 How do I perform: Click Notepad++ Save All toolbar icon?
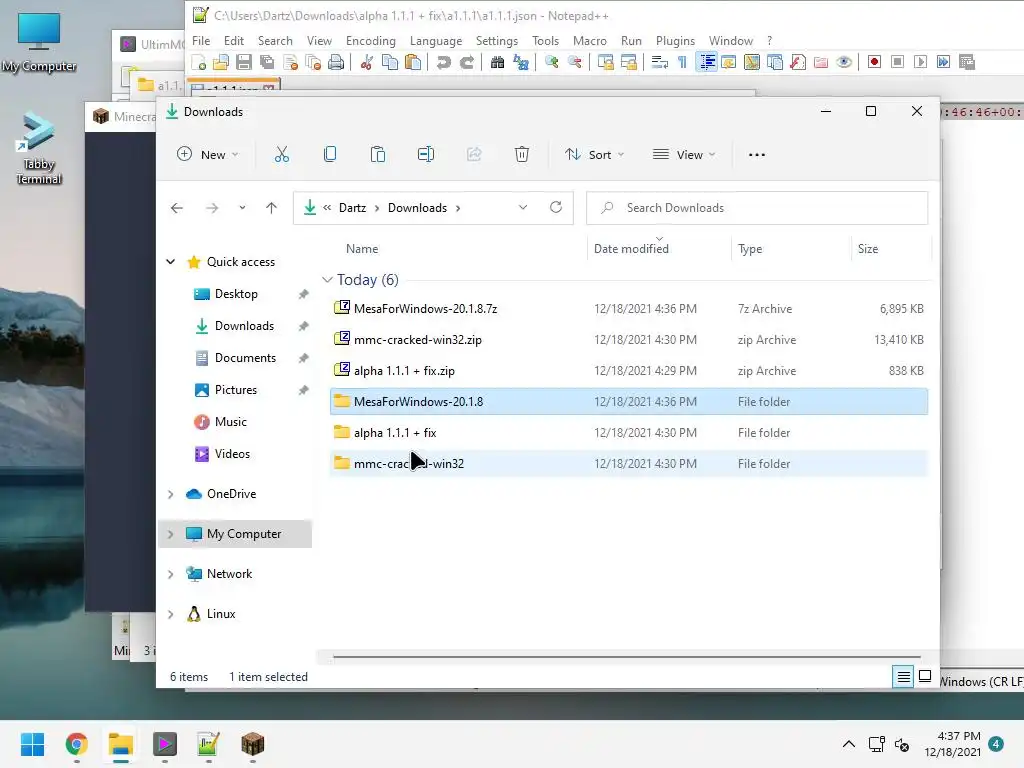click(267, 63)
